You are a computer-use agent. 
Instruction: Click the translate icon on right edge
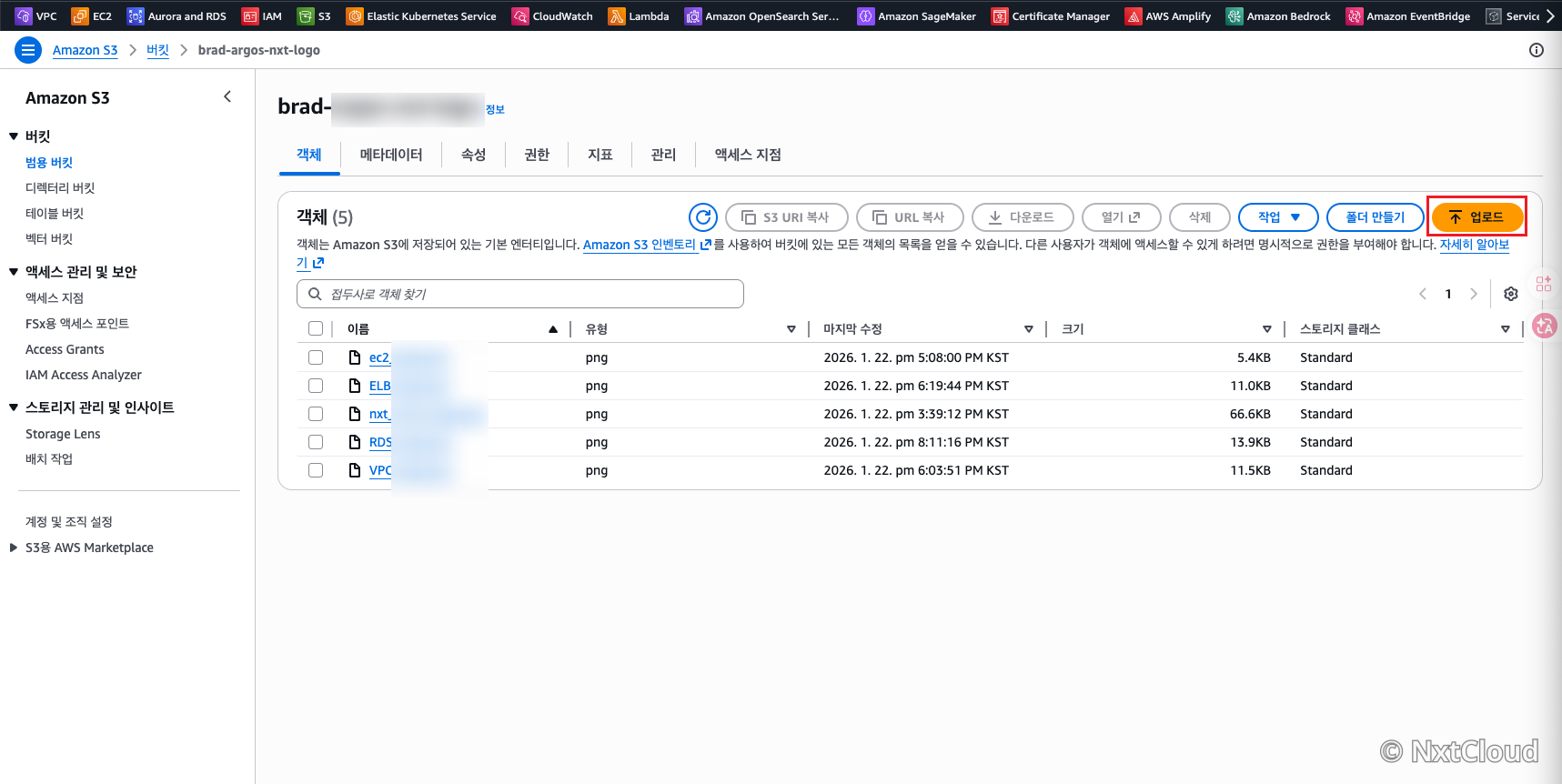(1545, 326)
